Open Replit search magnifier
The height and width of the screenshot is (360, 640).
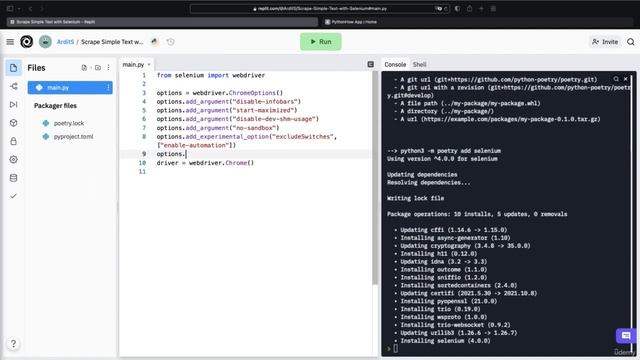coord(631,42)
